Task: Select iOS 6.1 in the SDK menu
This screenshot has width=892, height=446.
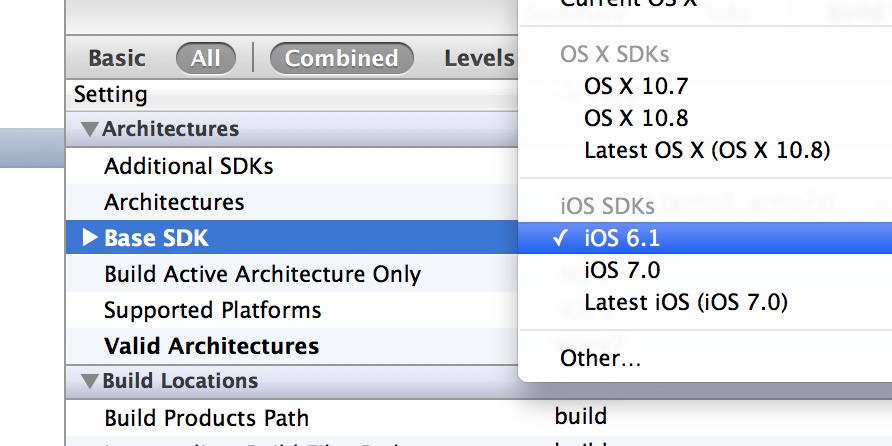Action: pyautogui.click(x=705, y=238)
